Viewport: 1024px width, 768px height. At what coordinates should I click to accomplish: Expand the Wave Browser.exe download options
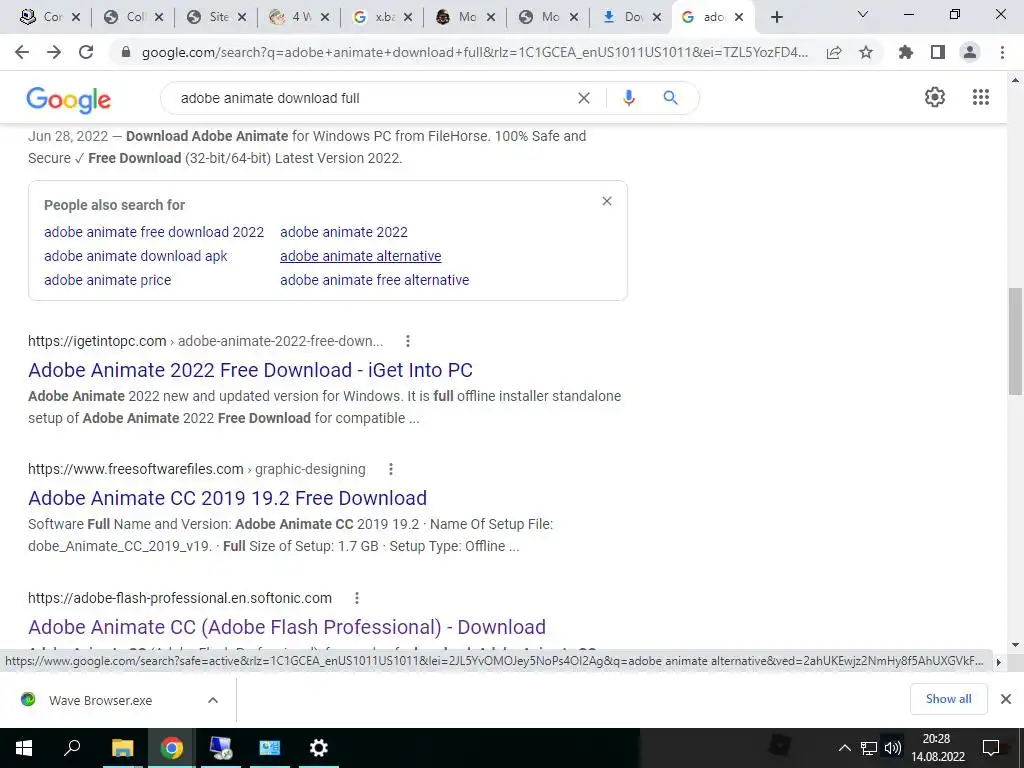point(213,700)
